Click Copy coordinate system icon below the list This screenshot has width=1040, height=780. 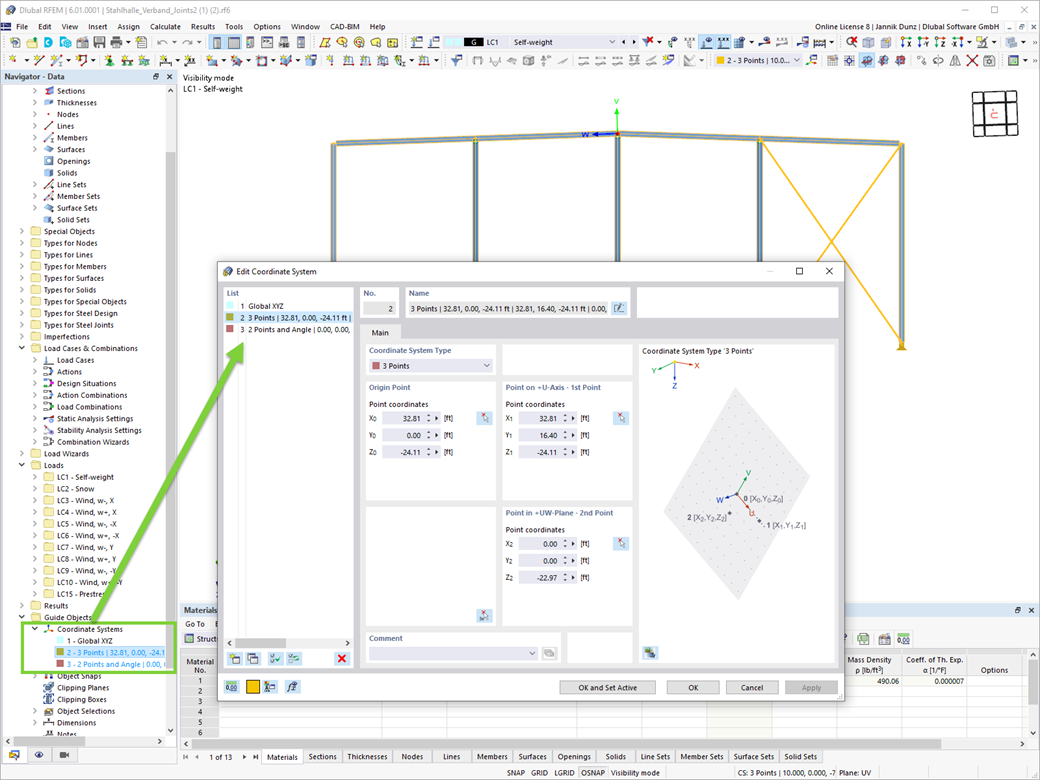[253, 659]
